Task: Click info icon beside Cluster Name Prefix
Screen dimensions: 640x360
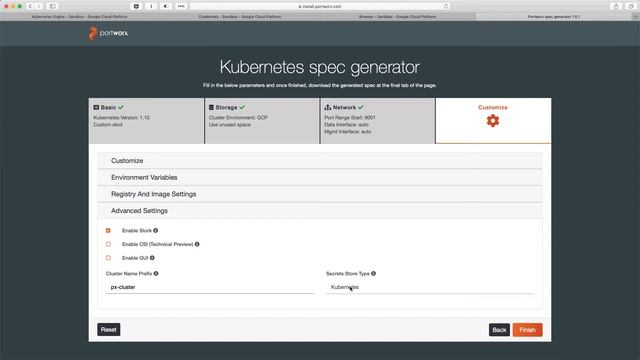Action: pyautogui.click(x=156, y=273)
